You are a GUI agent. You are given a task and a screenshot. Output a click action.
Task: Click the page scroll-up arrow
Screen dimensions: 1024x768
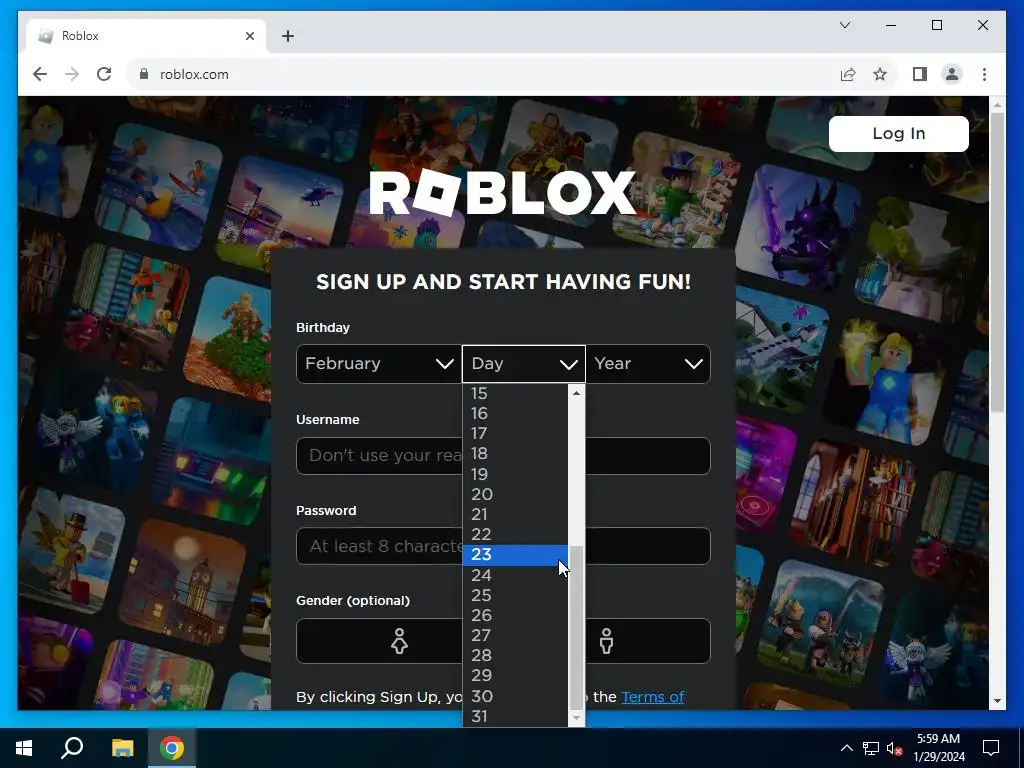997,104
